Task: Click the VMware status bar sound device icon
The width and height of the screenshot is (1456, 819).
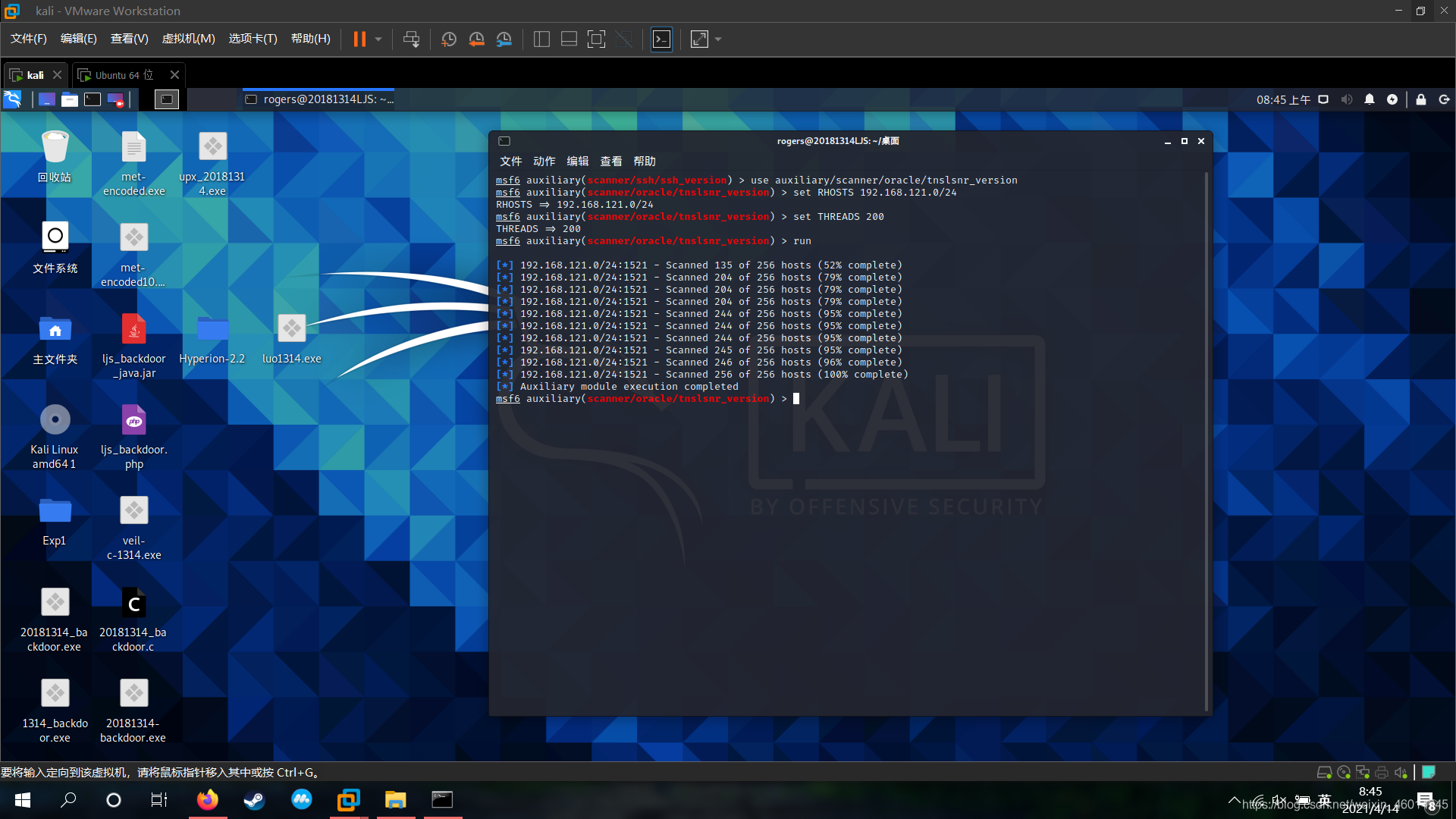Action: coord(1400,772)
